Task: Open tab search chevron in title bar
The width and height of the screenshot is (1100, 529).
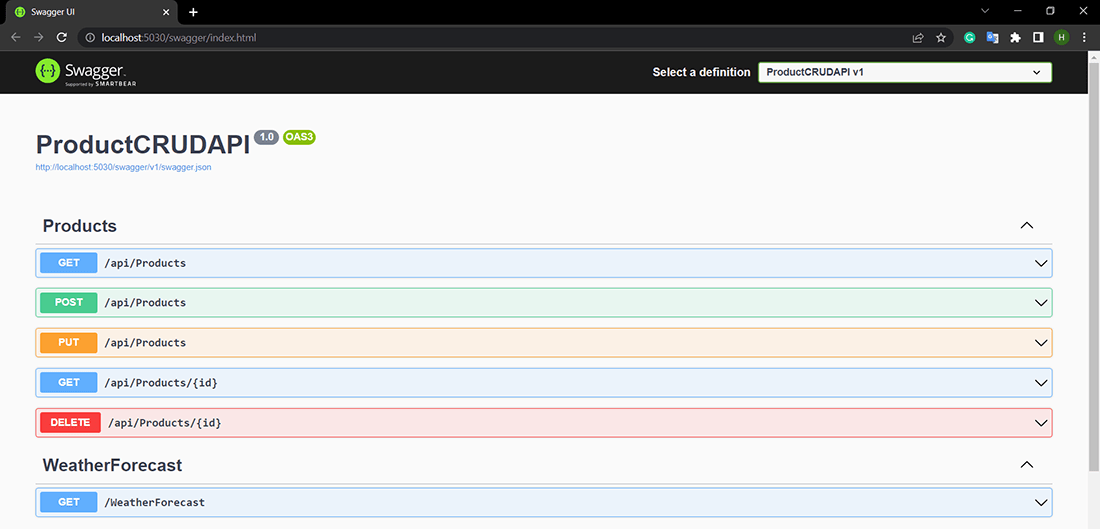Action: click(985, 11)
